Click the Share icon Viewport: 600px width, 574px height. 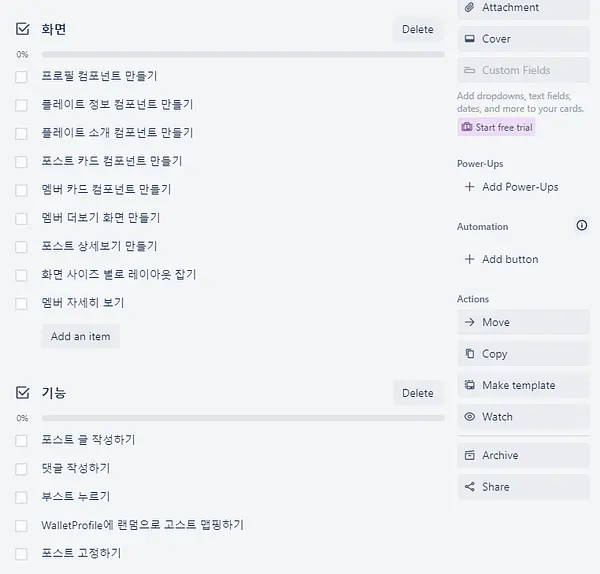click(470, 487)
